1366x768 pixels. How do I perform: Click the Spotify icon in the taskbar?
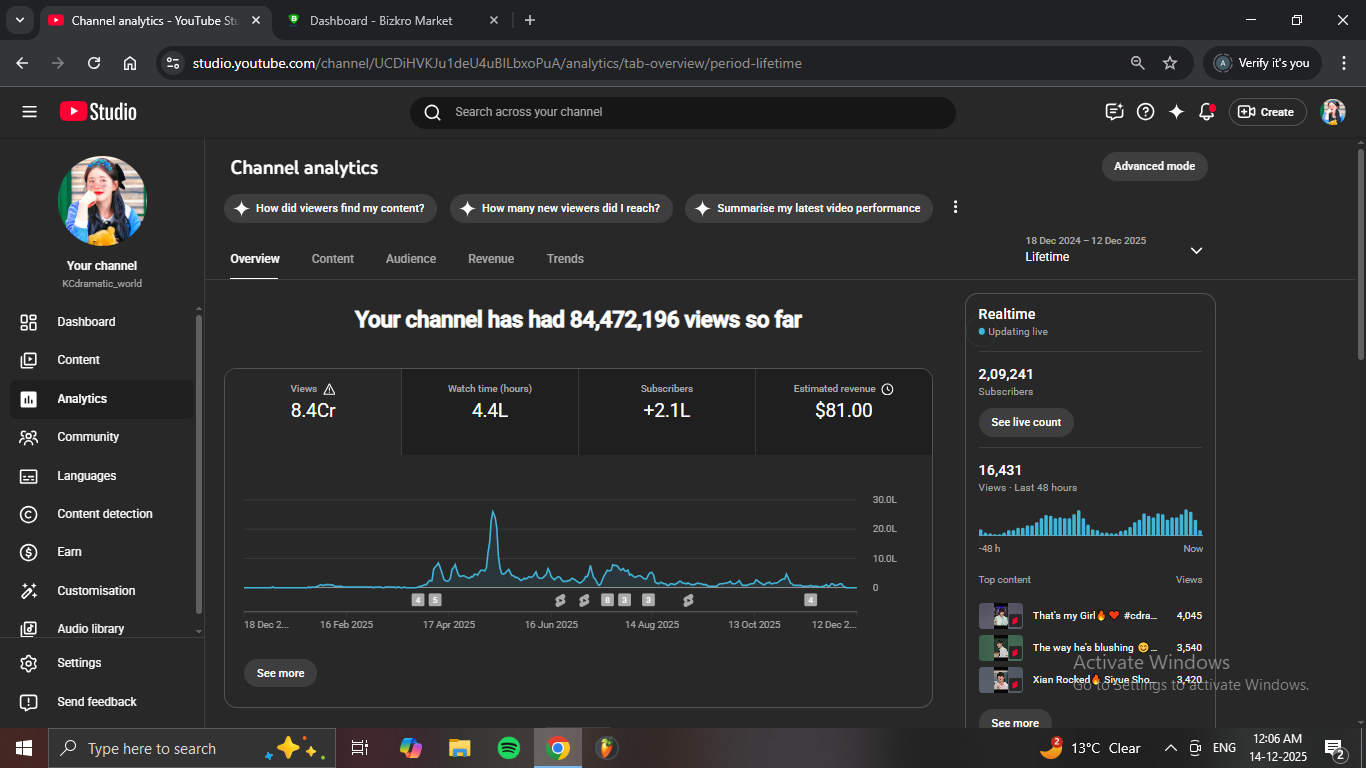508,748
